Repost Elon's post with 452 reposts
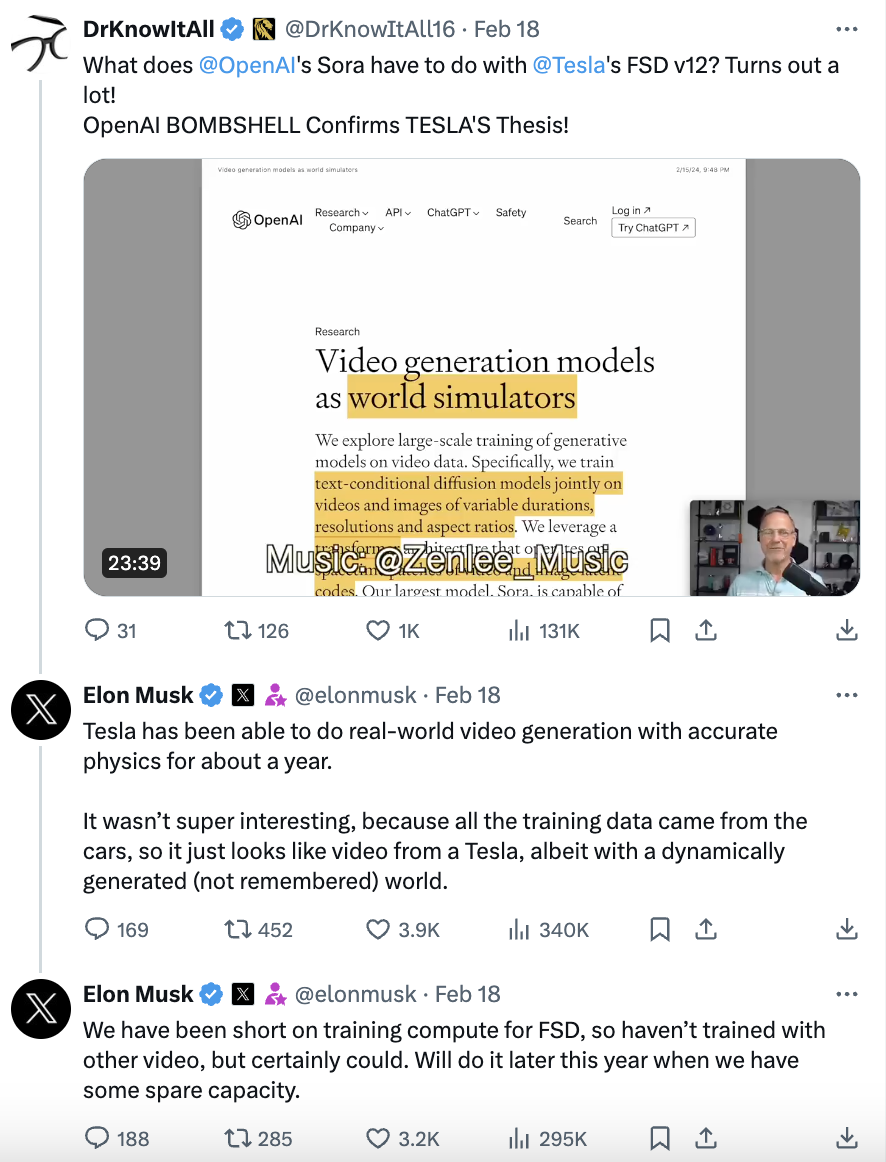 tap(237, 930)
